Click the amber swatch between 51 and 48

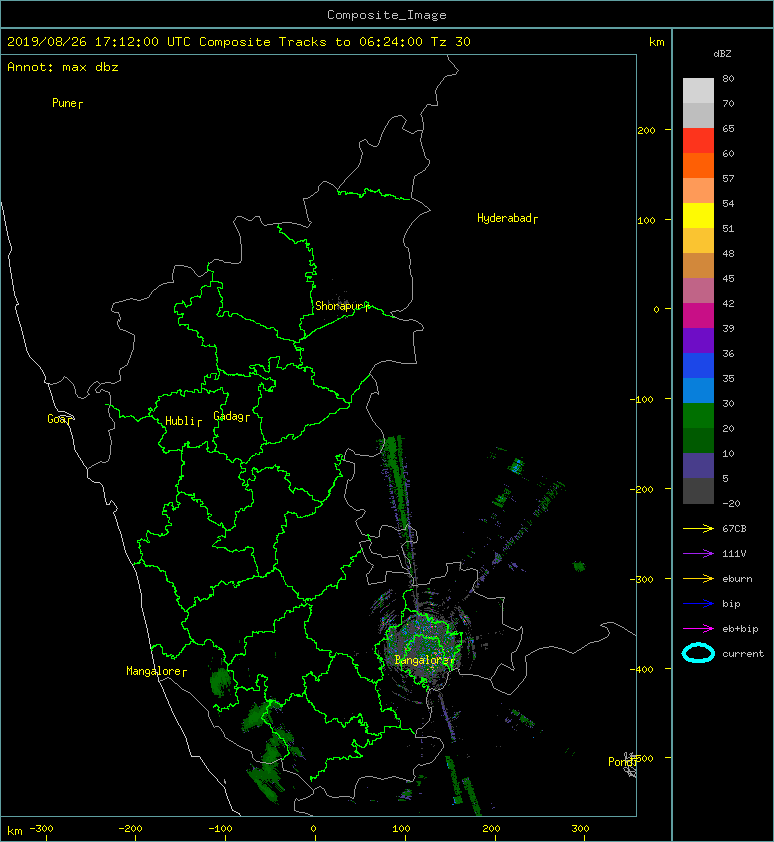tap(698, 241)
